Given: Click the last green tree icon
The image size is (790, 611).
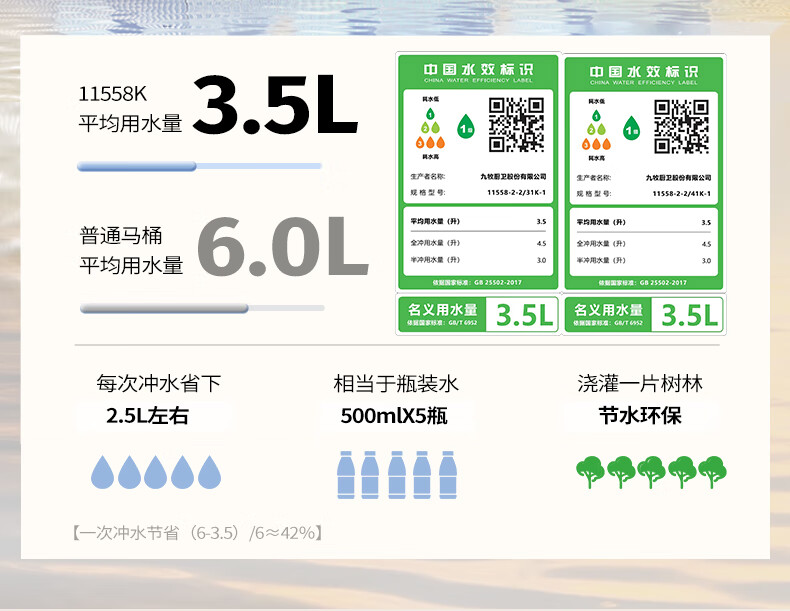Looking at the screenshot, I should (712, 470).
